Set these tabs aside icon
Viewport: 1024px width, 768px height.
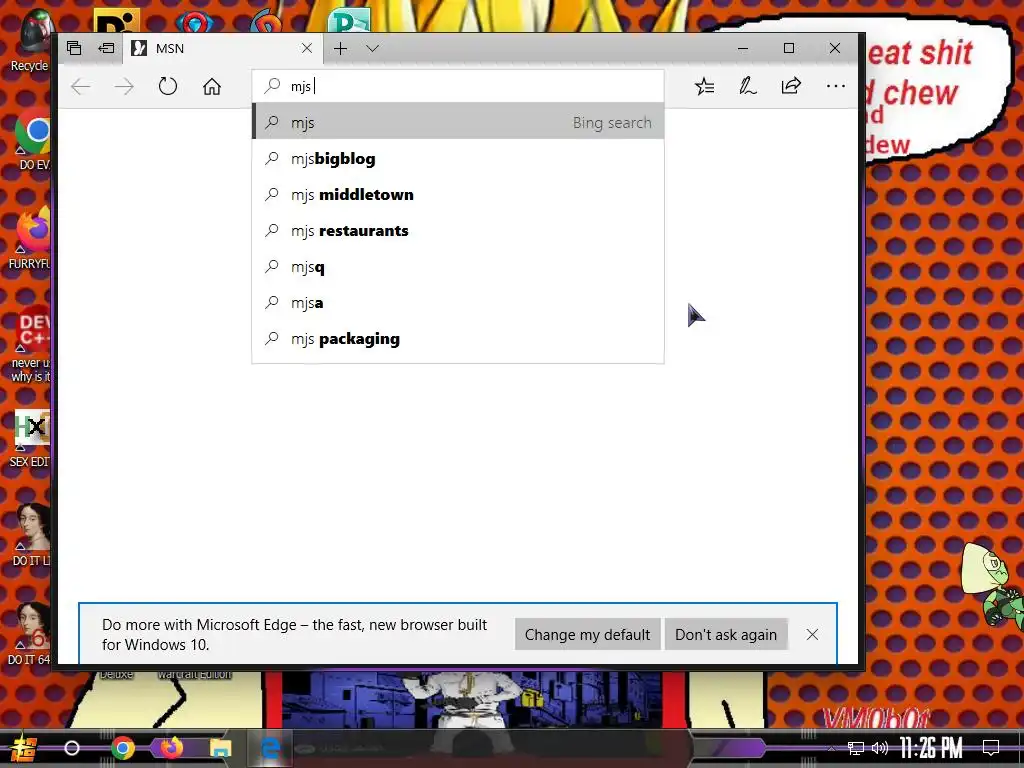click(106, 48)
